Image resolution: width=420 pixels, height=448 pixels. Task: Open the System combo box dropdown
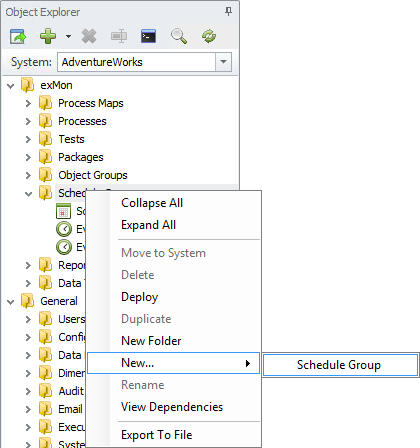pos(223,62)
